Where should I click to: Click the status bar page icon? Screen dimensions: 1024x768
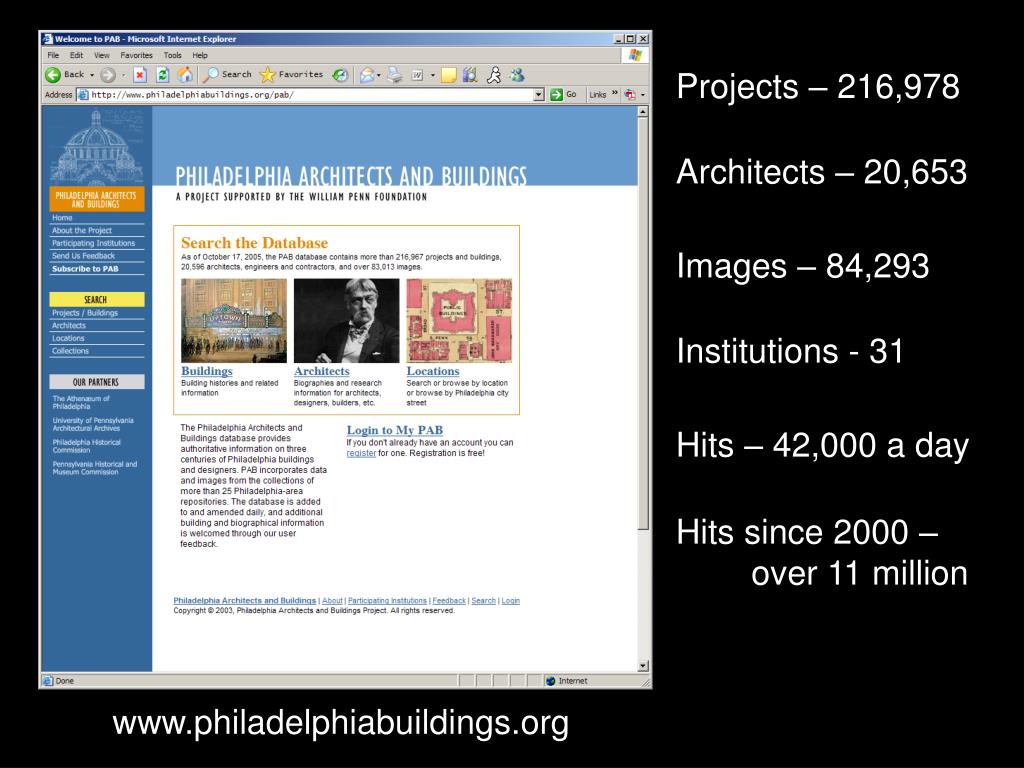click(x=48, y=680)
